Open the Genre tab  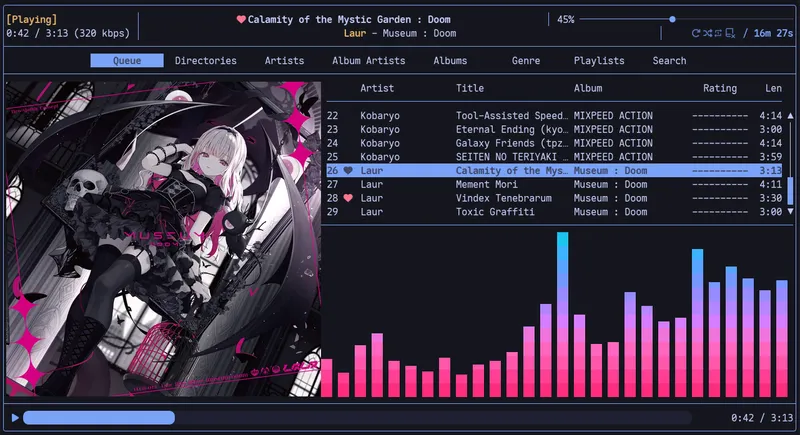click(x=526, y=61)
